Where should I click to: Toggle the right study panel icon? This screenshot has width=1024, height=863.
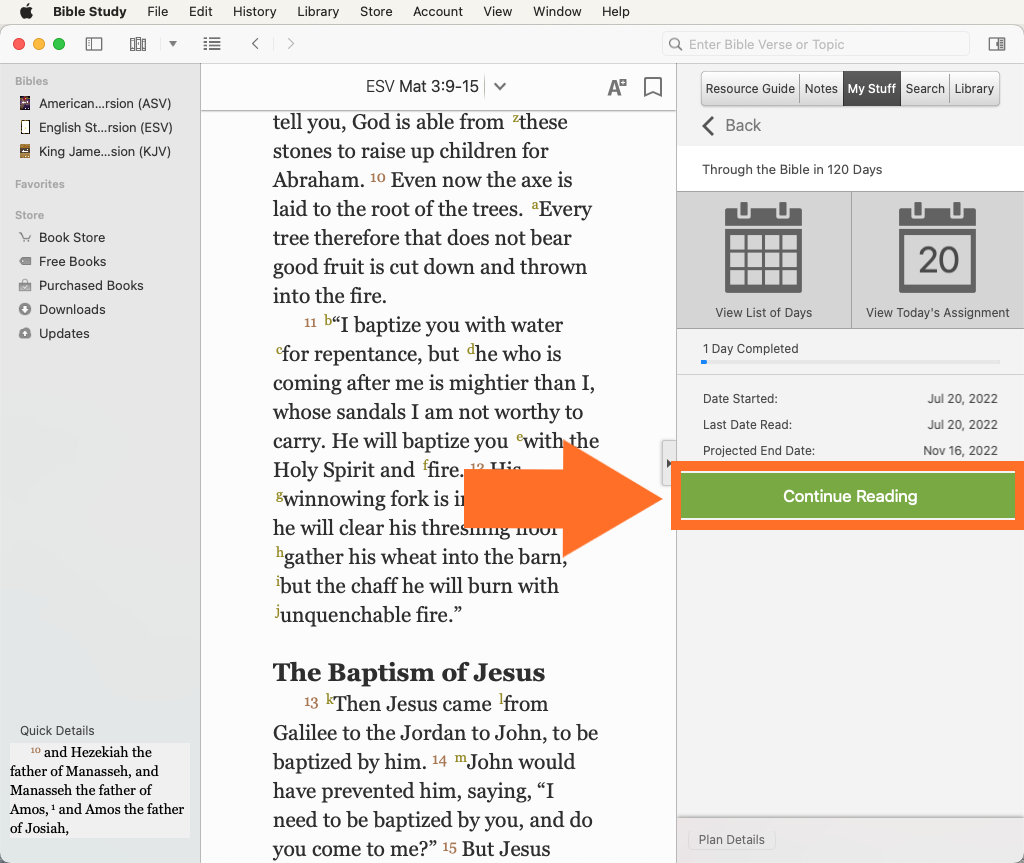tap(996, 44)
